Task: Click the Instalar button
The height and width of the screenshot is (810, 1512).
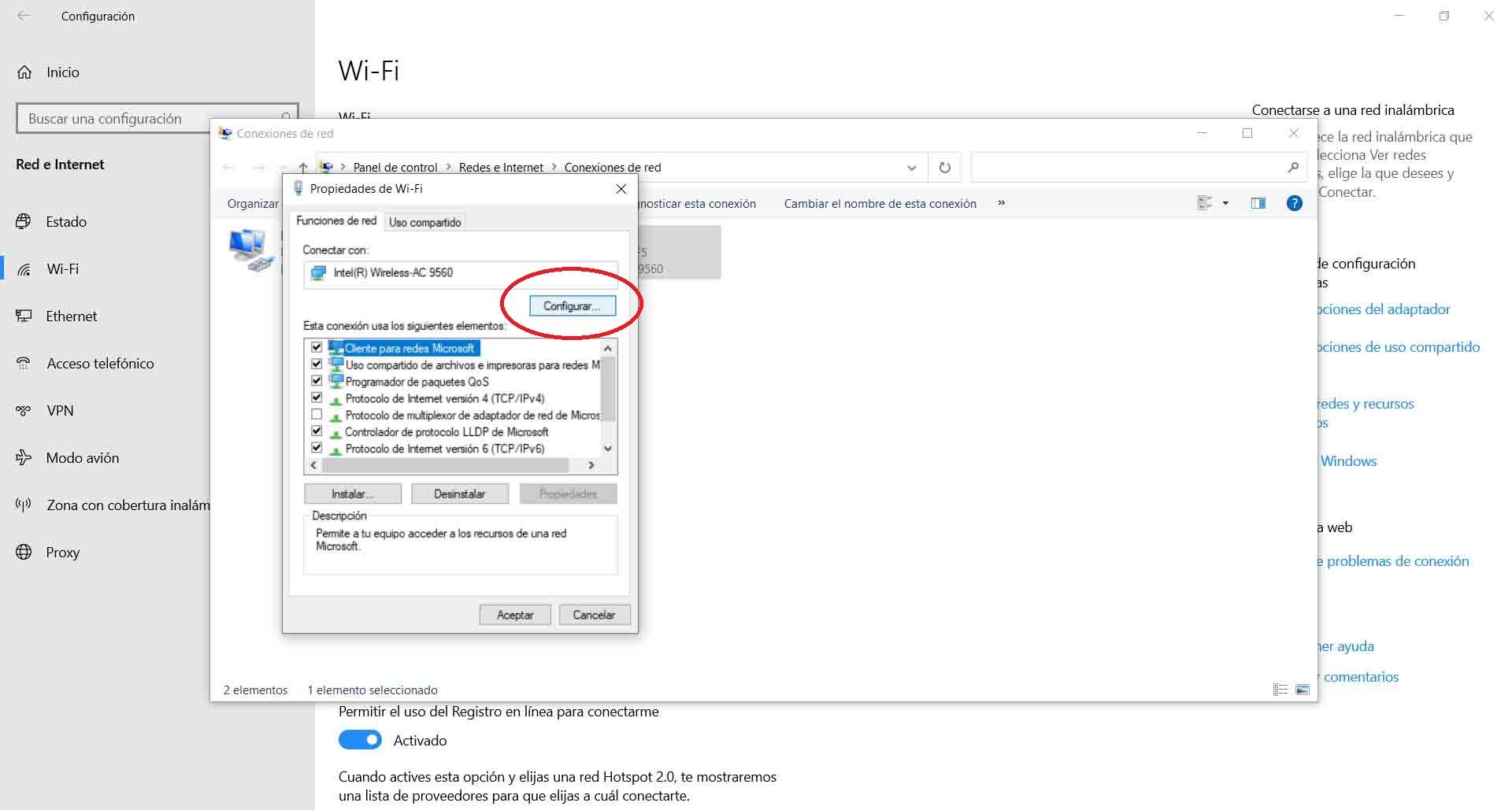Action: pos(353,494)
